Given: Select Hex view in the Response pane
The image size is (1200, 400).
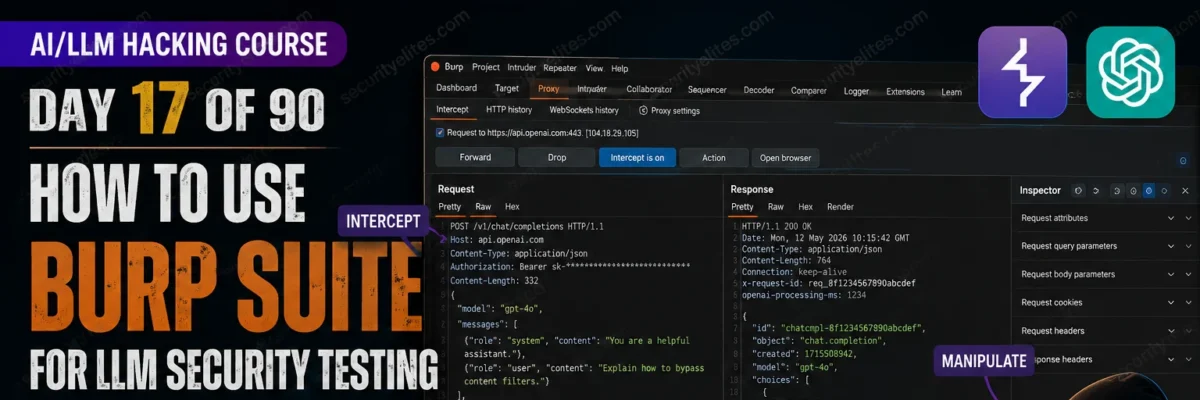Looking at the screenshot, I should click(805, 207).
